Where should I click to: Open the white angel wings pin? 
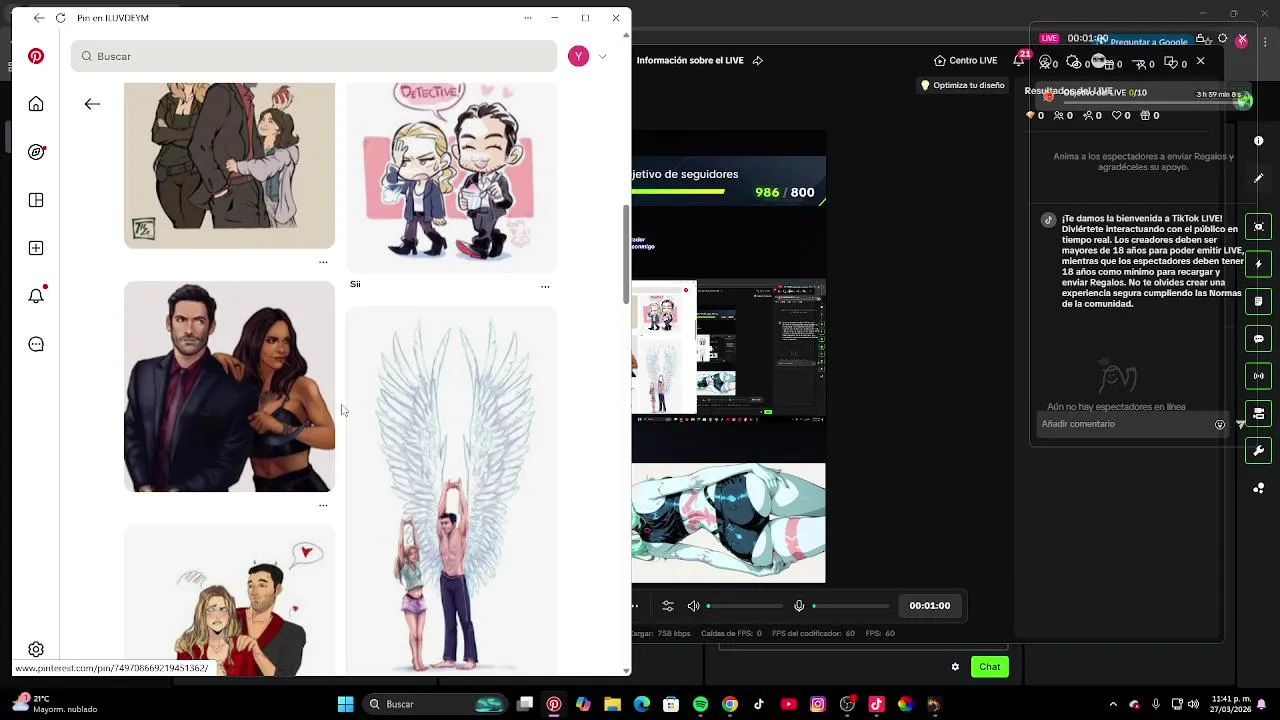pos(451,490)
